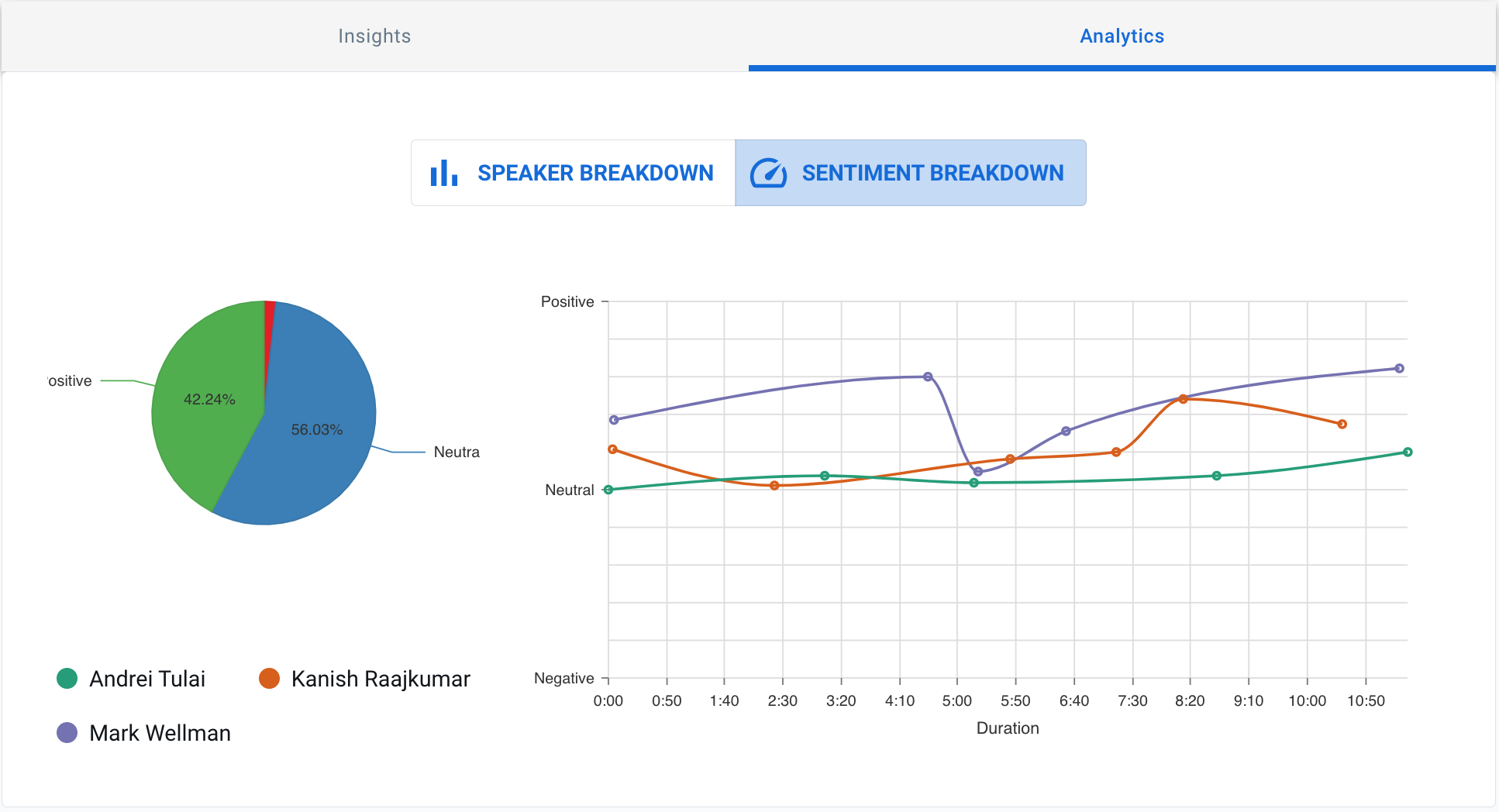This screenshot has width=1499, height=812.
Task: Expand the Positive label callout on pie chart
Action: (x=68, y=380)
